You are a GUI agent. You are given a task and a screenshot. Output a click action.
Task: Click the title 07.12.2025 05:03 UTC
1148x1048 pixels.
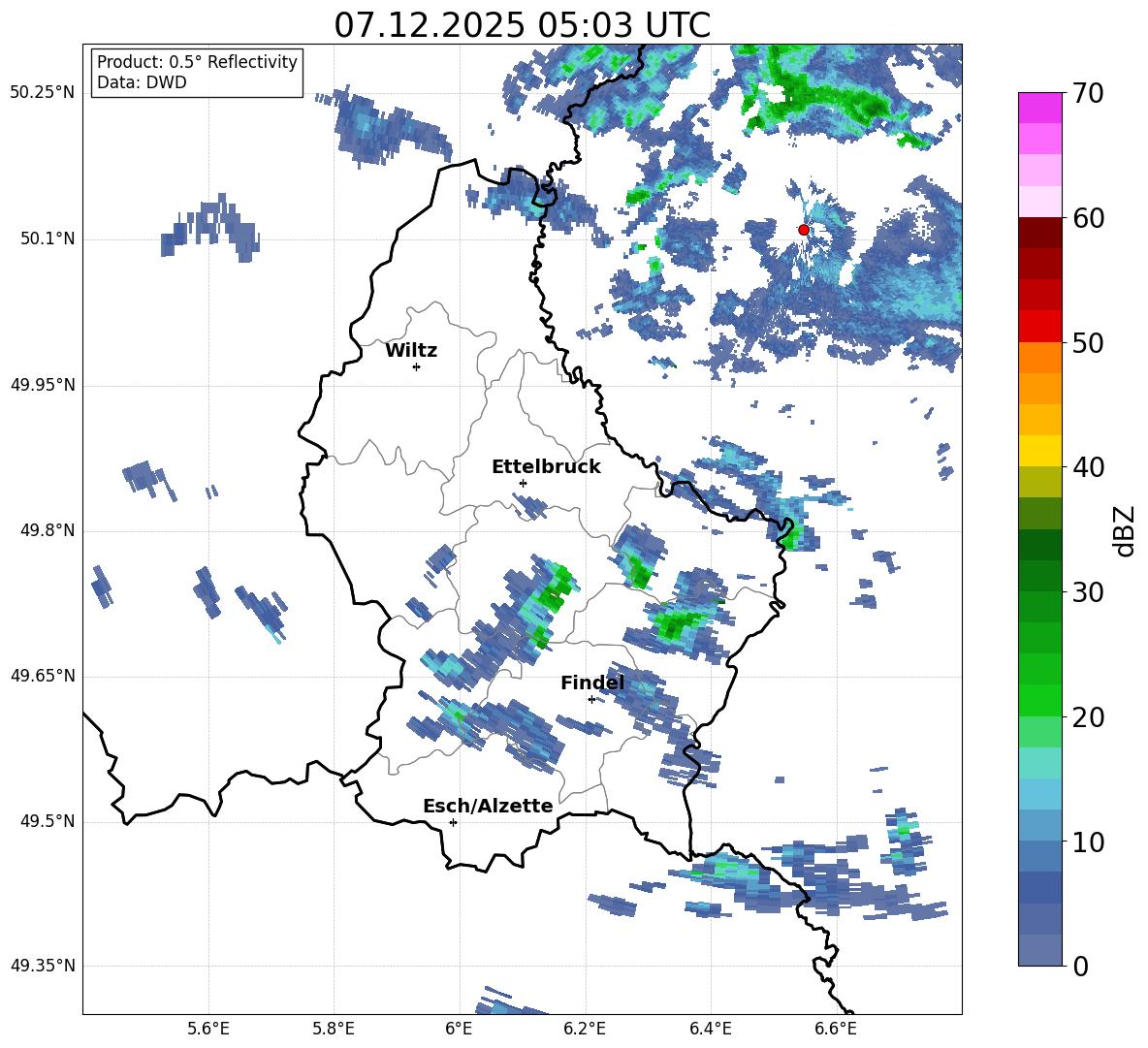[522, 25]
